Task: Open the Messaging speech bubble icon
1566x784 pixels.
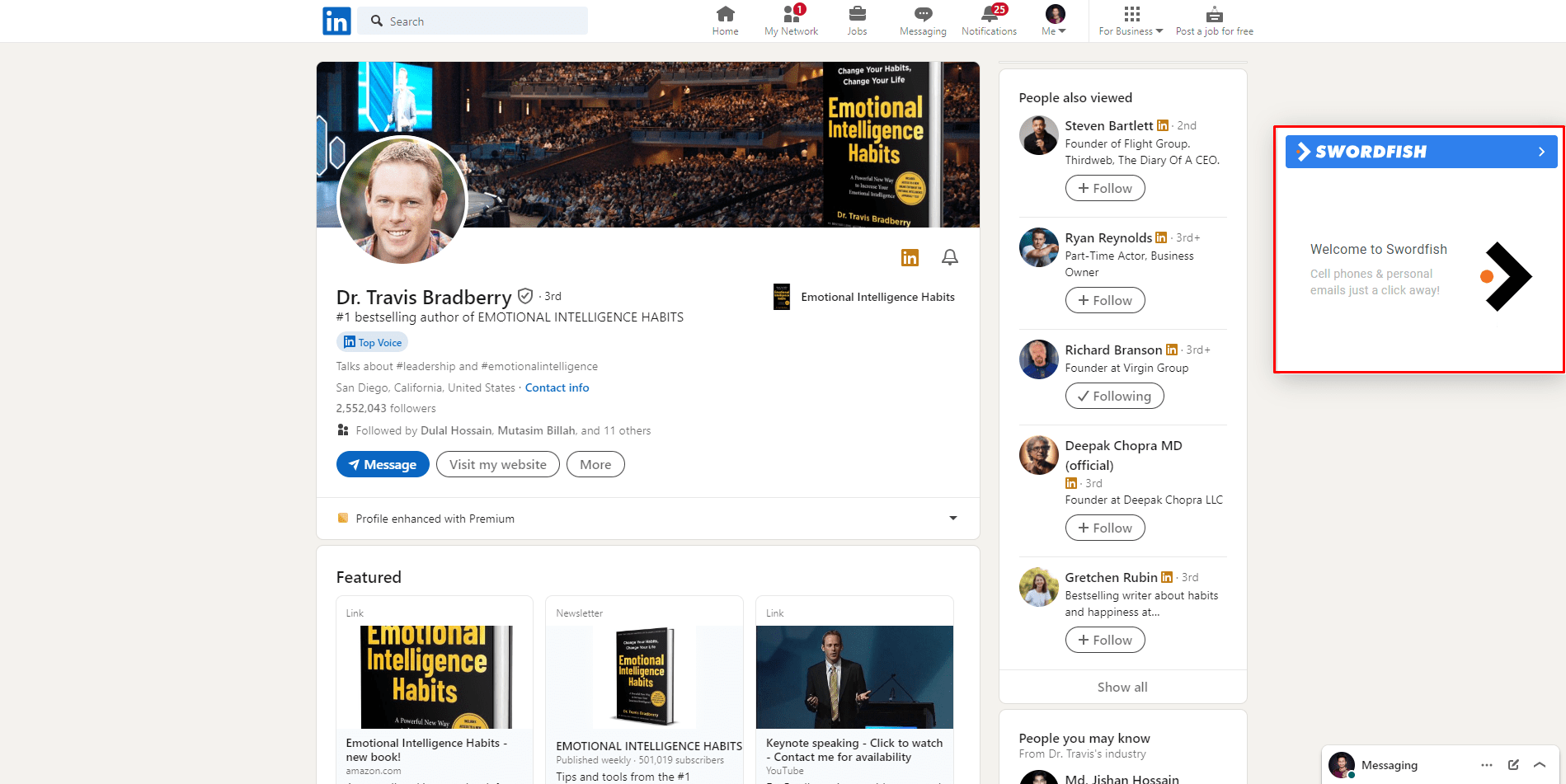Action: (x=922, y=15)
